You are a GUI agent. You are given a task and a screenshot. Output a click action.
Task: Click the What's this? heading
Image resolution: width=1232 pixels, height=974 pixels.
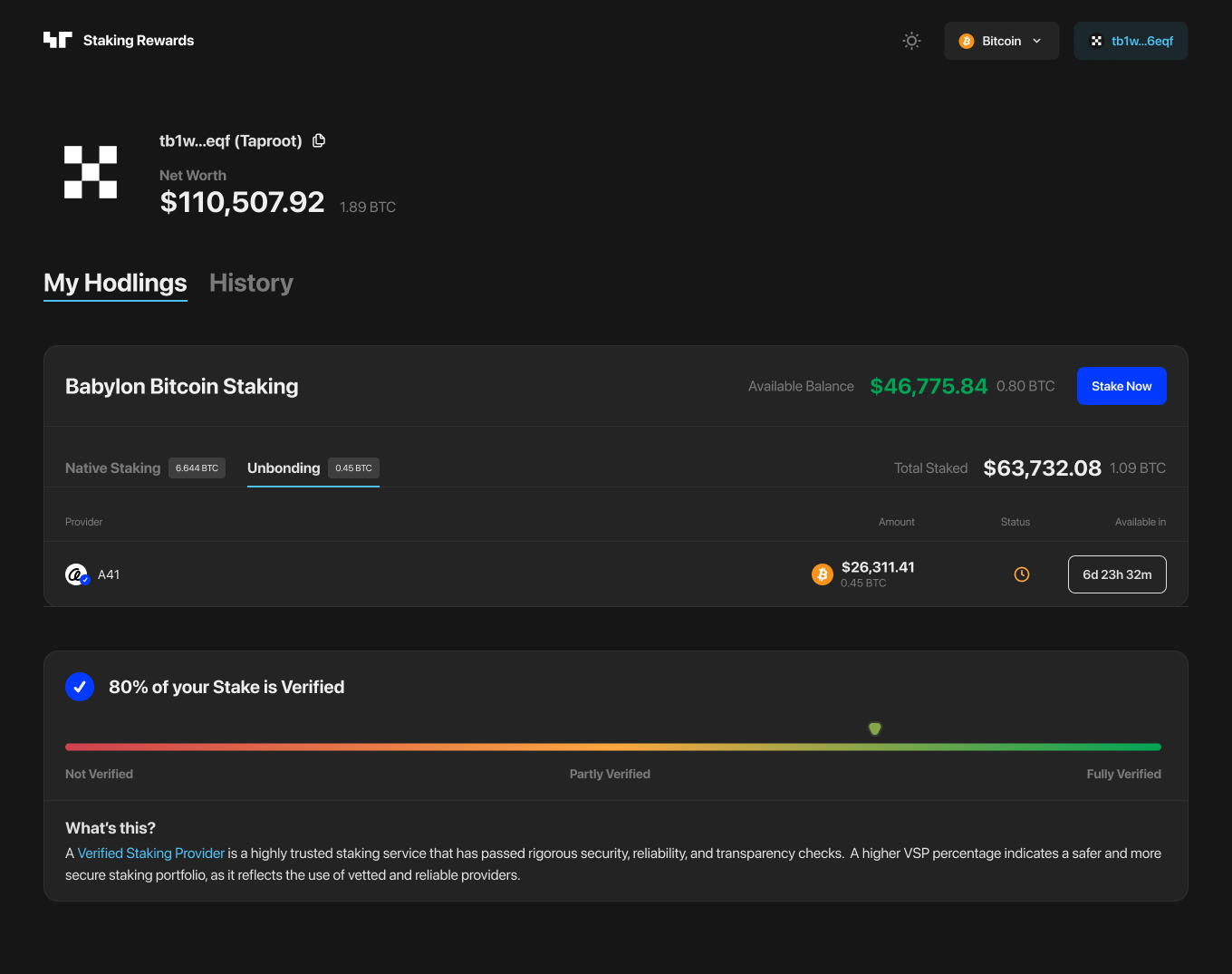coord(111,828)
